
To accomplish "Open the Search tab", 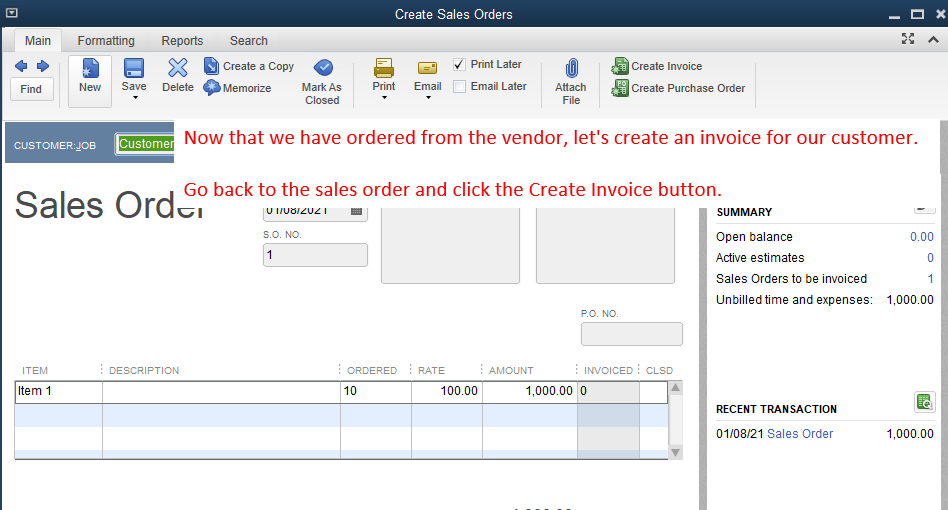I will tap(248, 40).
